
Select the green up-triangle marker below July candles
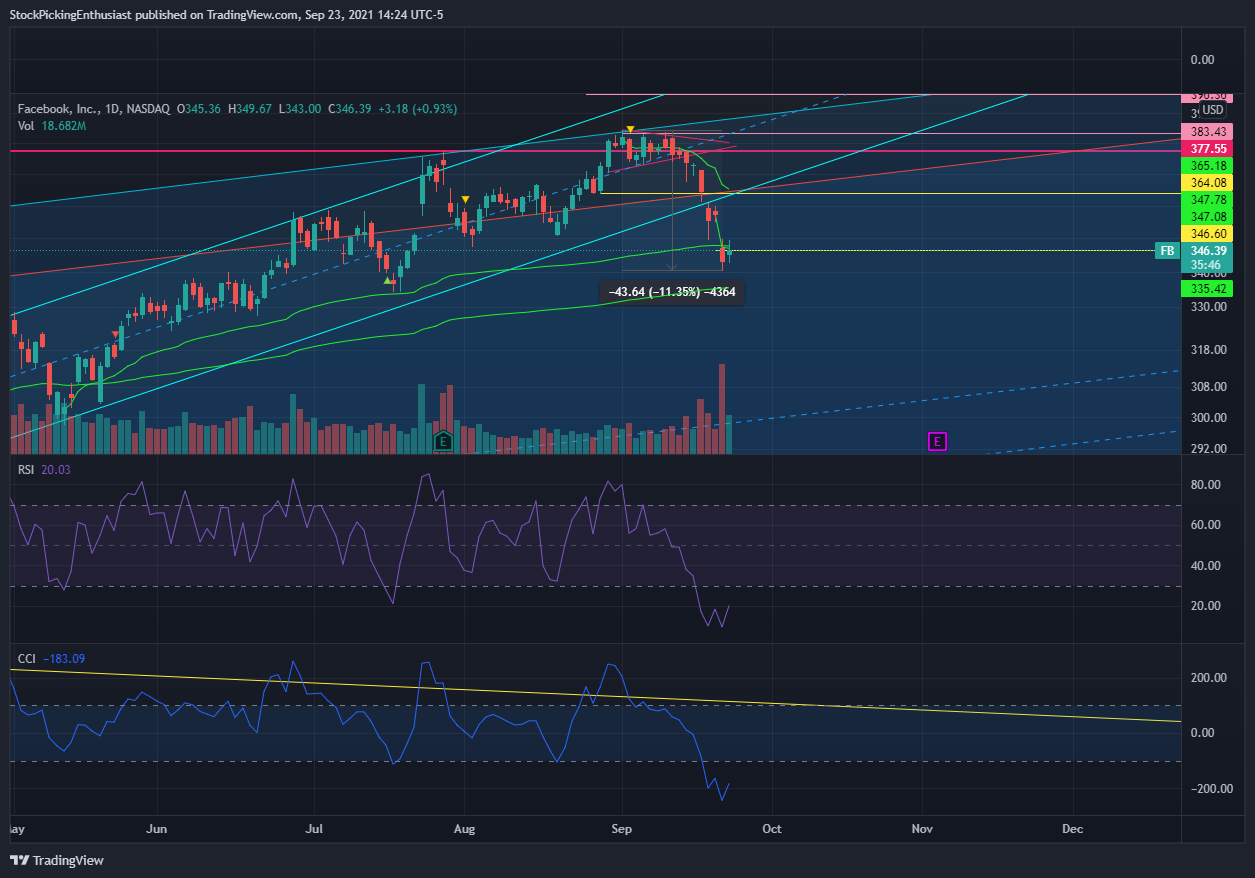point(388,281)
